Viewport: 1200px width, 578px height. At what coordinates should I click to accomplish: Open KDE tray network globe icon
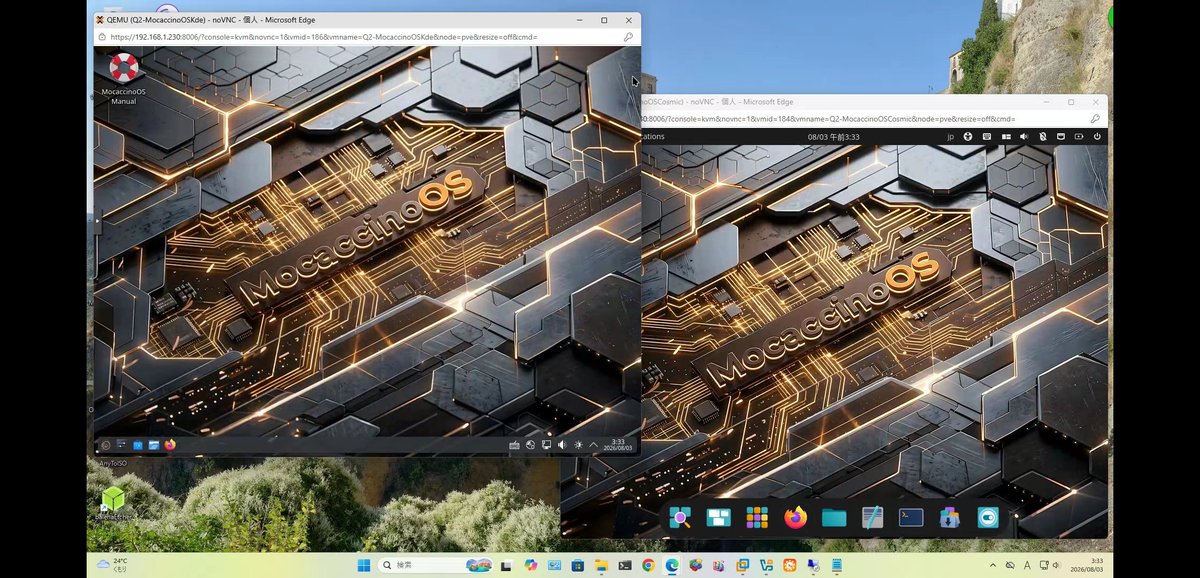[531, 445]
